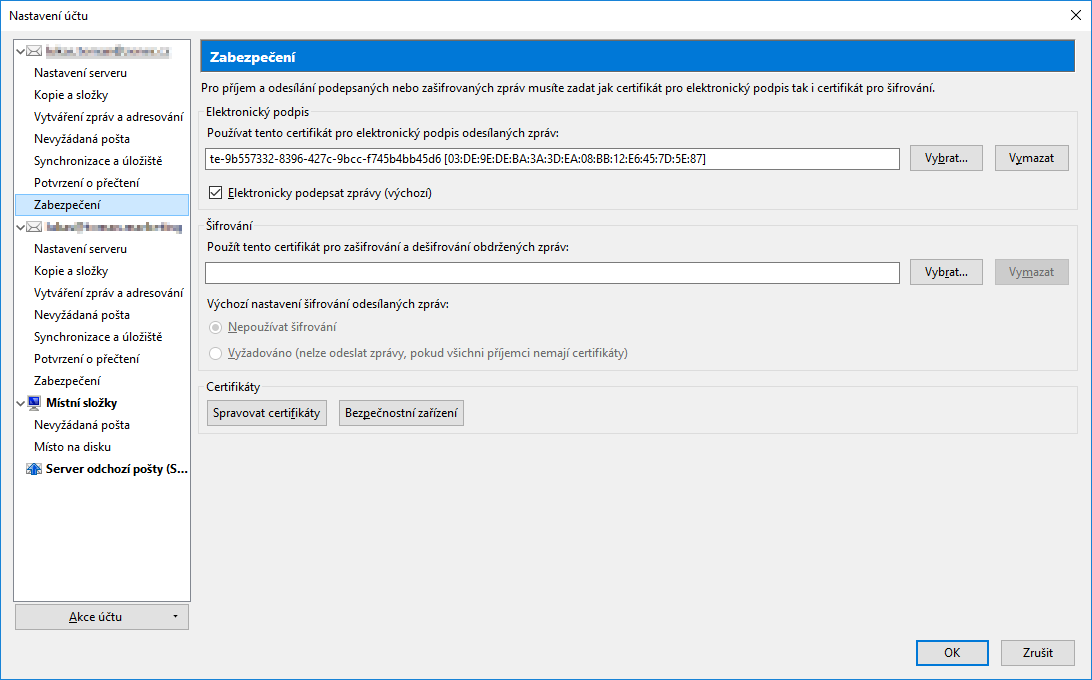Collapse the second email account tree
This screenshot has width=1092, height=680.
(x=21, y=227)
